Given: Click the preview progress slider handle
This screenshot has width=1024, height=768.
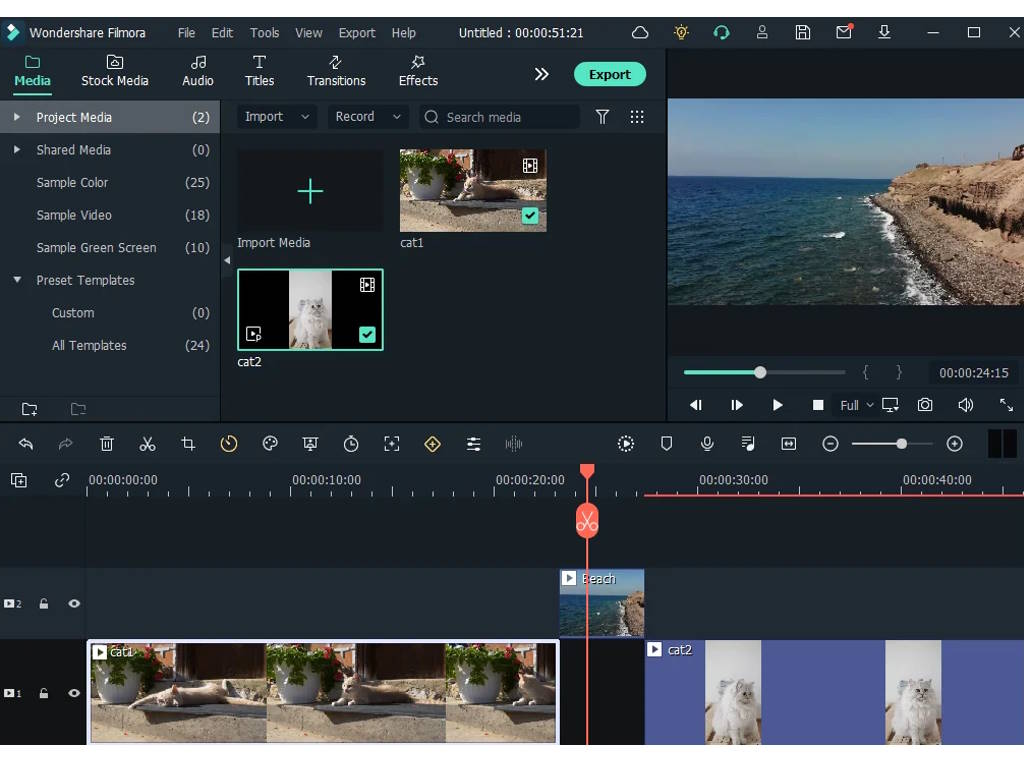Looking at the screenshot, I should pyautogui.click(x=760, y=373).
